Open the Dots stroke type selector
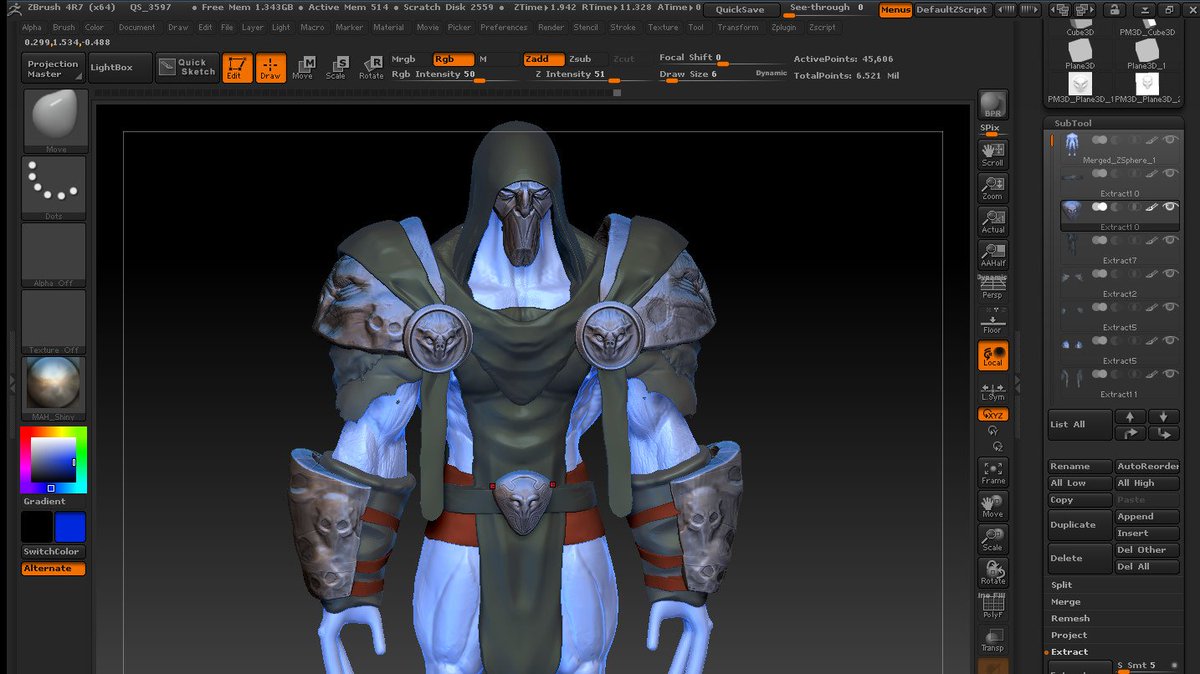Viewport: 1200px width, 674px height. tap(54, 188)
